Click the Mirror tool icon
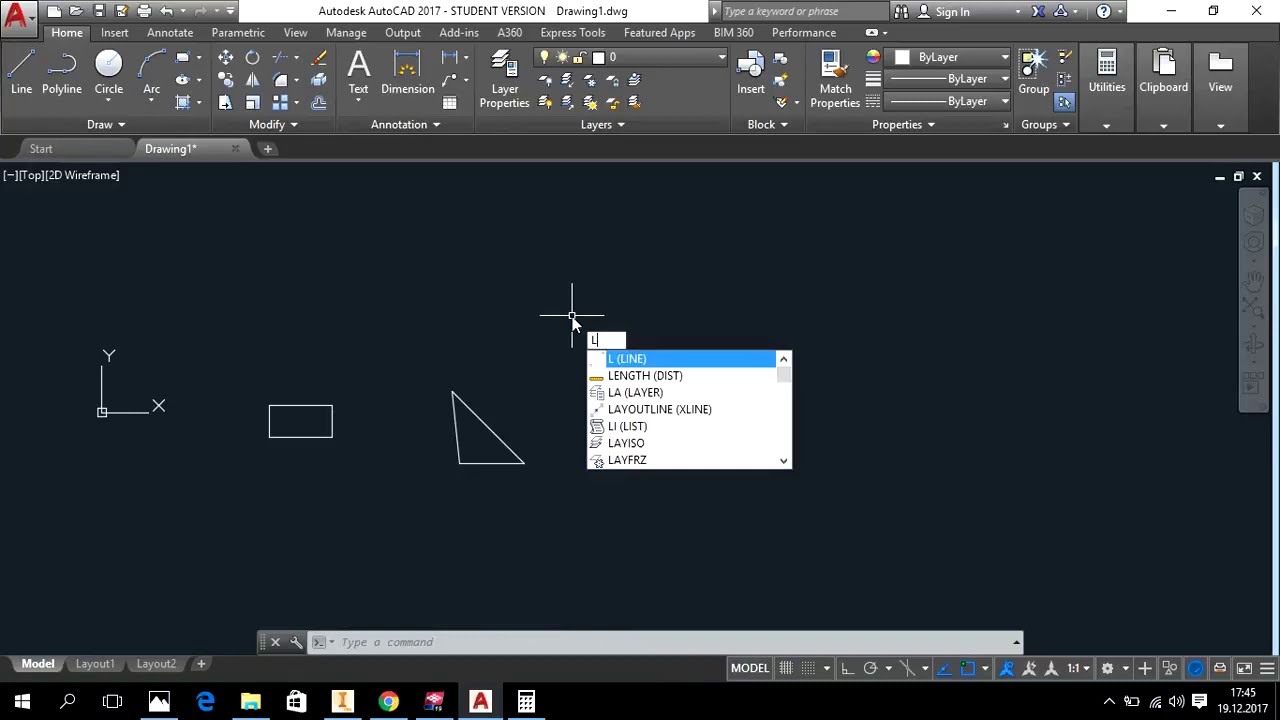 252,80
